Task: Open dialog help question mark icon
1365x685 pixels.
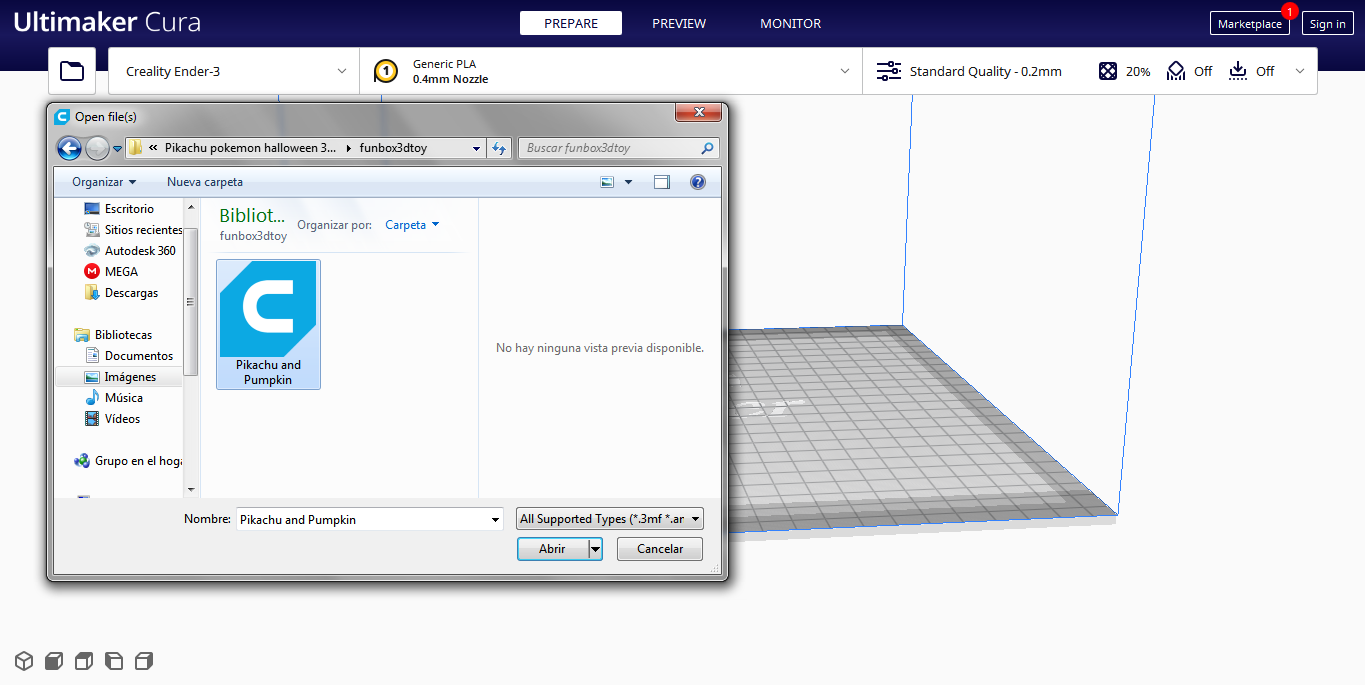Action: pos(698,182)
